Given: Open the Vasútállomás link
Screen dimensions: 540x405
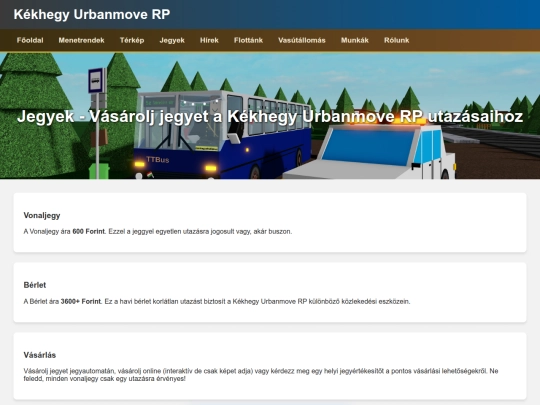Looking at the screenshot, I should pyautogui.click(x=302, y=40).
